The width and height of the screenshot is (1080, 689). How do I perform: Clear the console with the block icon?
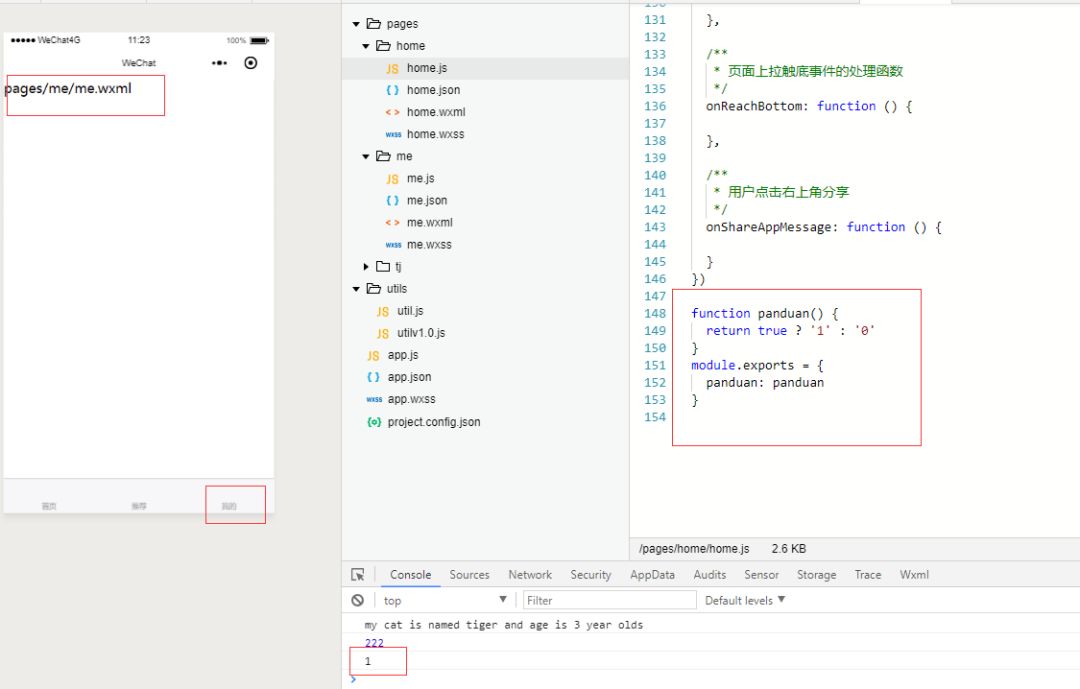(x=357, y=600)
